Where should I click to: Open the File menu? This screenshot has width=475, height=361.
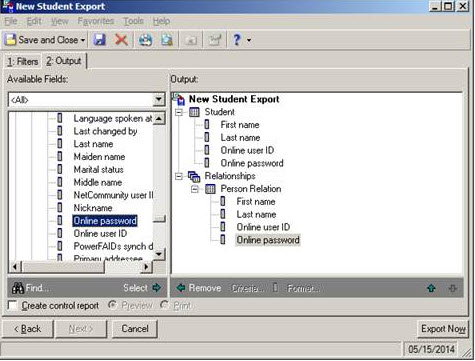pyautogui.click(x=10, y=21)
